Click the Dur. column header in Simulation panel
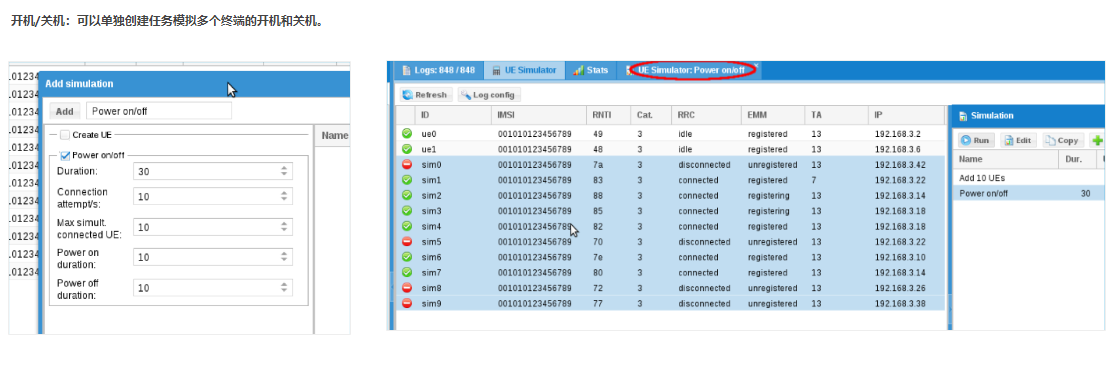The height and width of the screenshot is (379, 1116). click(1077, 159)
